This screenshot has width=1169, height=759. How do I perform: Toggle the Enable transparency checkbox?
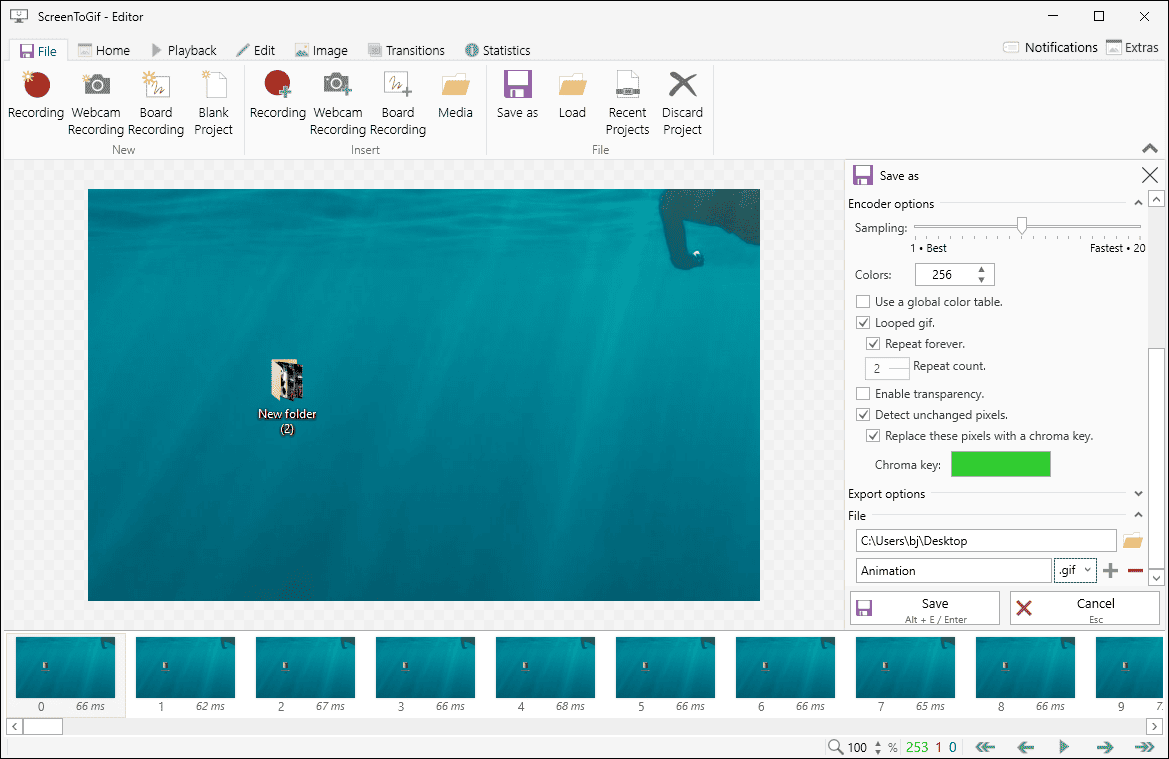coord(863,394)
